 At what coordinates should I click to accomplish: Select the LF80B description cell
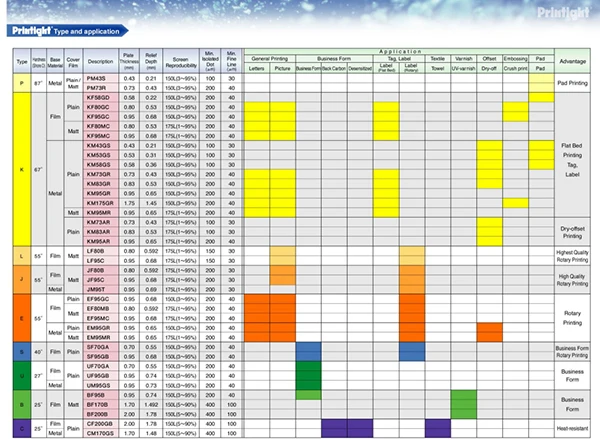click(x=101, y=251)
